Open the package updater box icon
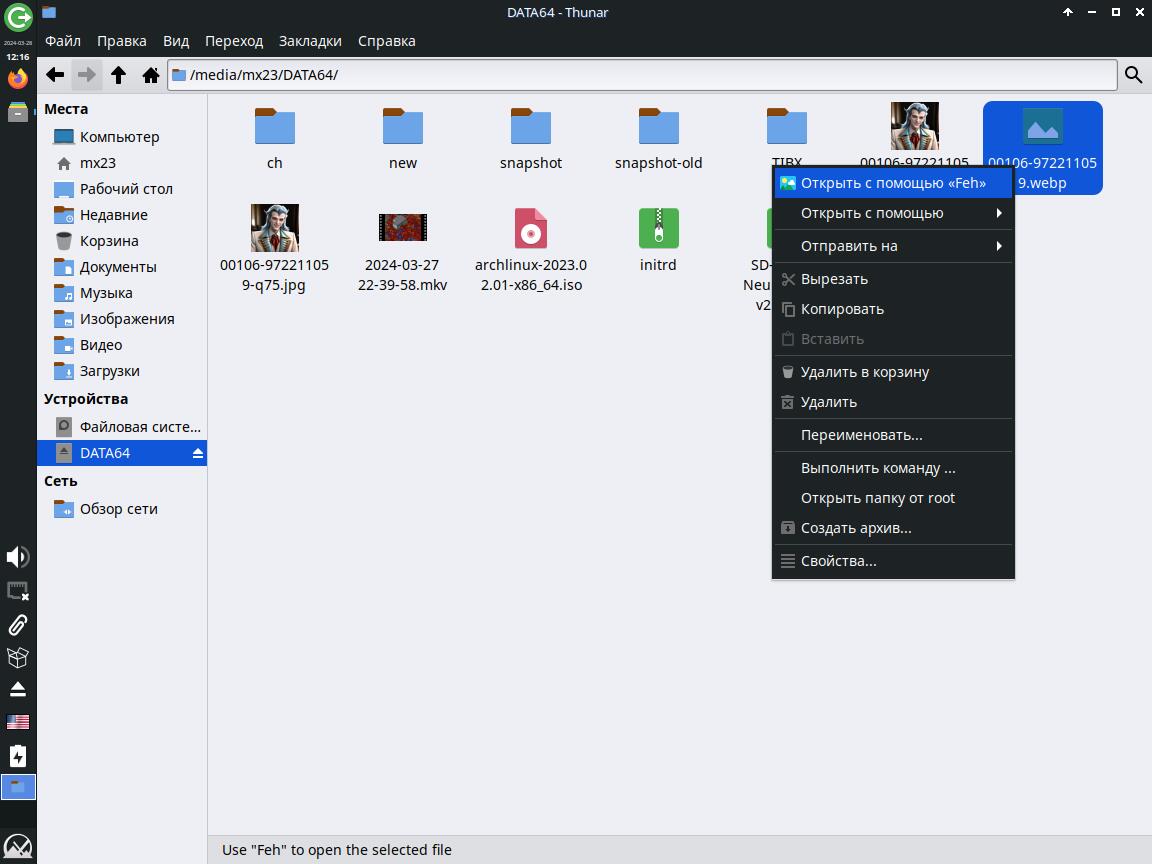This screenshot has width=1152, height=864. (x=18, y=657)
